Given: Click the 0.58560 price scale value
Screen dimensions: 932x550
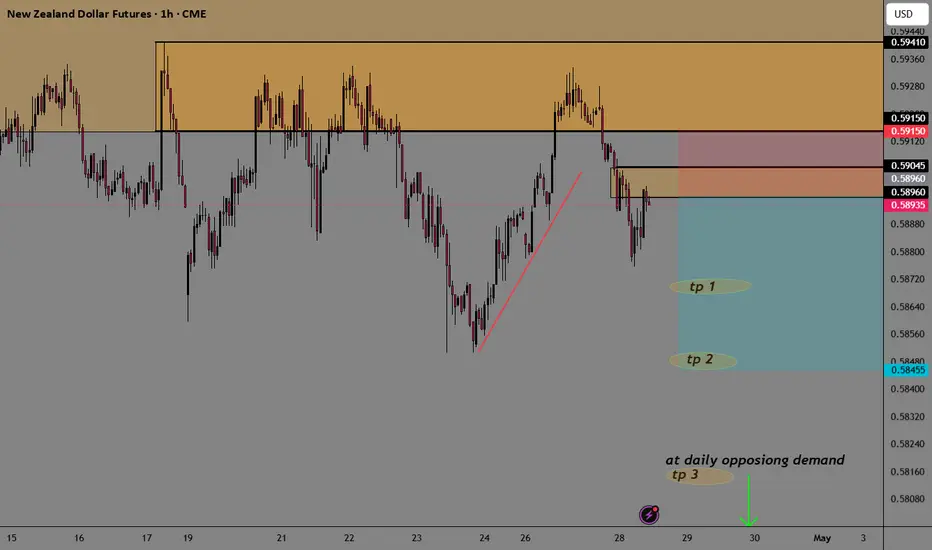Looking at the screenshot, I should [x=908, y=334].
